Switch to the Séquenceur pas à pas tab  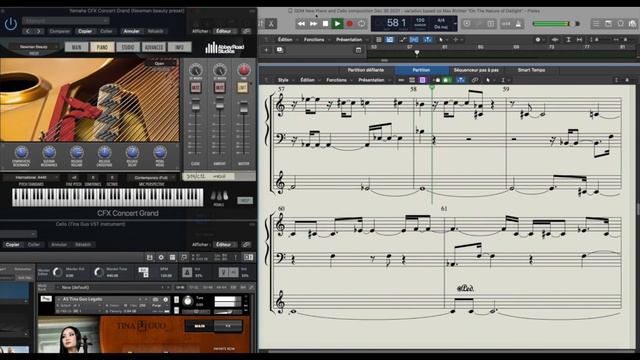pos(476,70)
